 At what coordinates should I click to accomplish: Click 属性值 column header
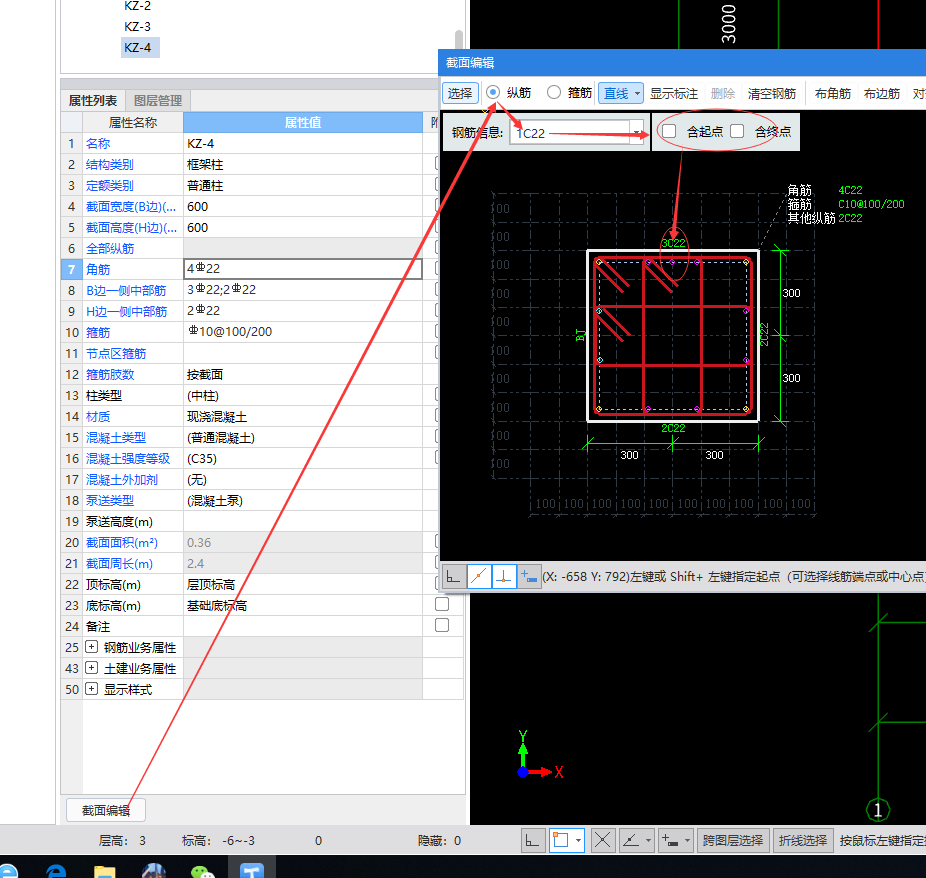pos(303,122)
